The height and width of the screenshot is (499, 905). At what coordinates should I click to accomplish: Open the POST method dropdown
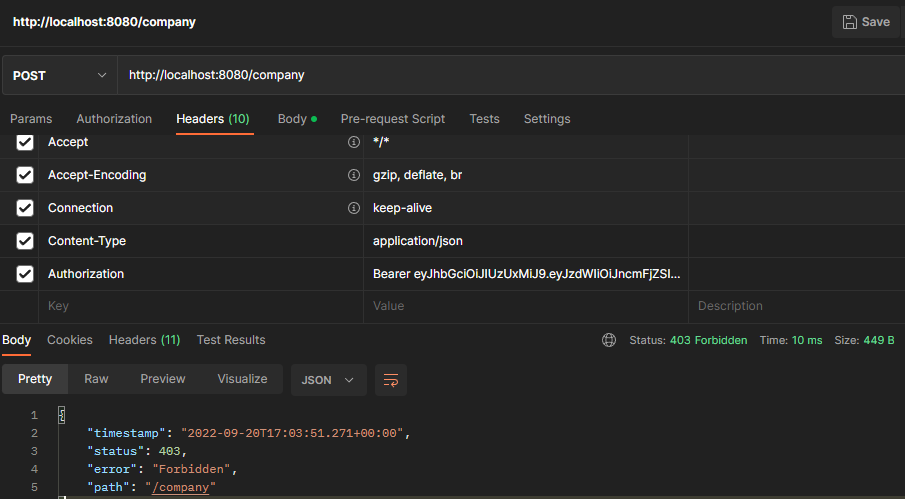60,75
